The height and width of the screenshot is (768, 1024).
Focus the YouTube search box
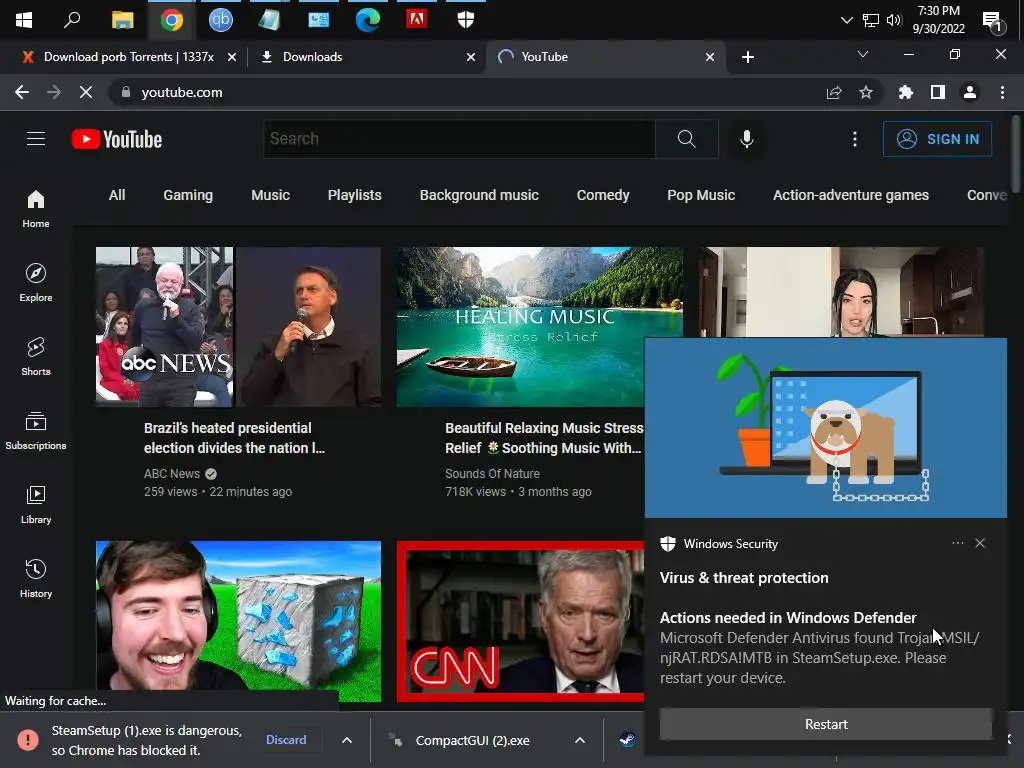tap(459, 138)
